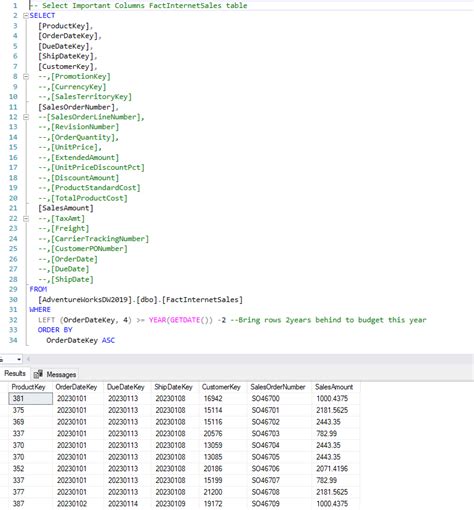Image resolution: width=474 pixels, height=510 pixels.
Task: Click the commented [UnitPriceDiscountPct] line
Action: coord(91,168)
